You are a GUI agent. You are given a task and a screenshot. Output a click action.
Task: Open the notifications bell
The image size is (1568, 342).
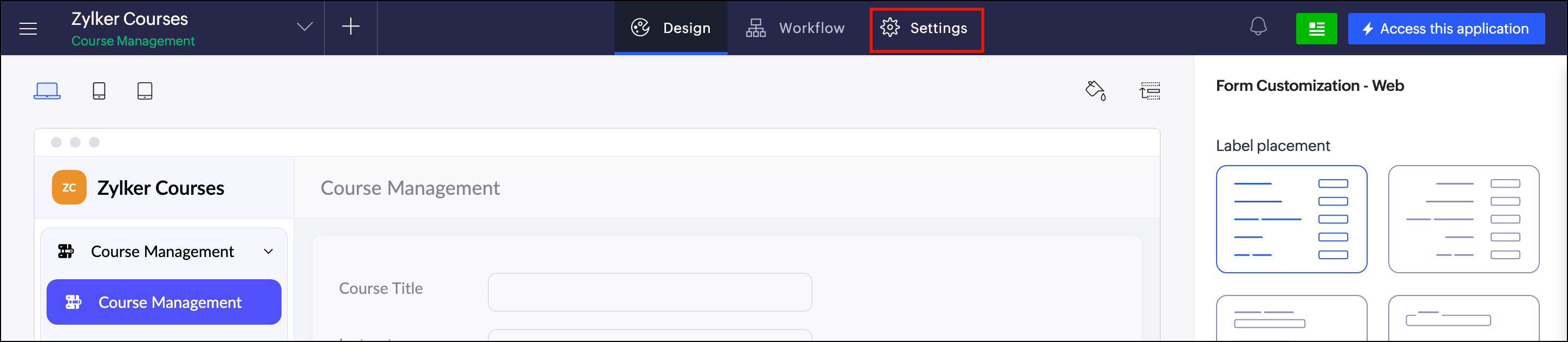1258,27
